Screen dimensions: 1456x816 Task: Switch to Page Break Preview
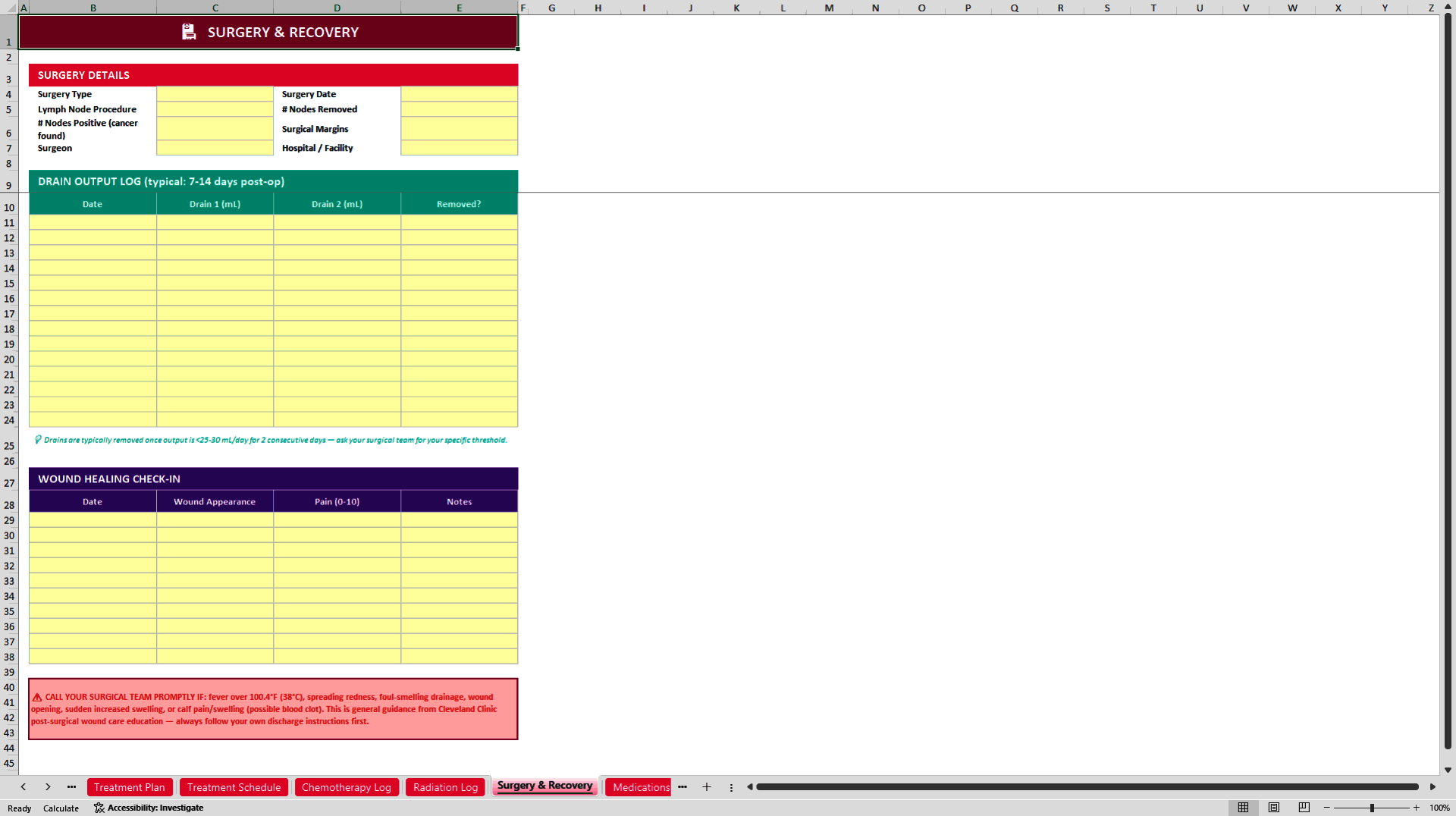click(1304, 808)
